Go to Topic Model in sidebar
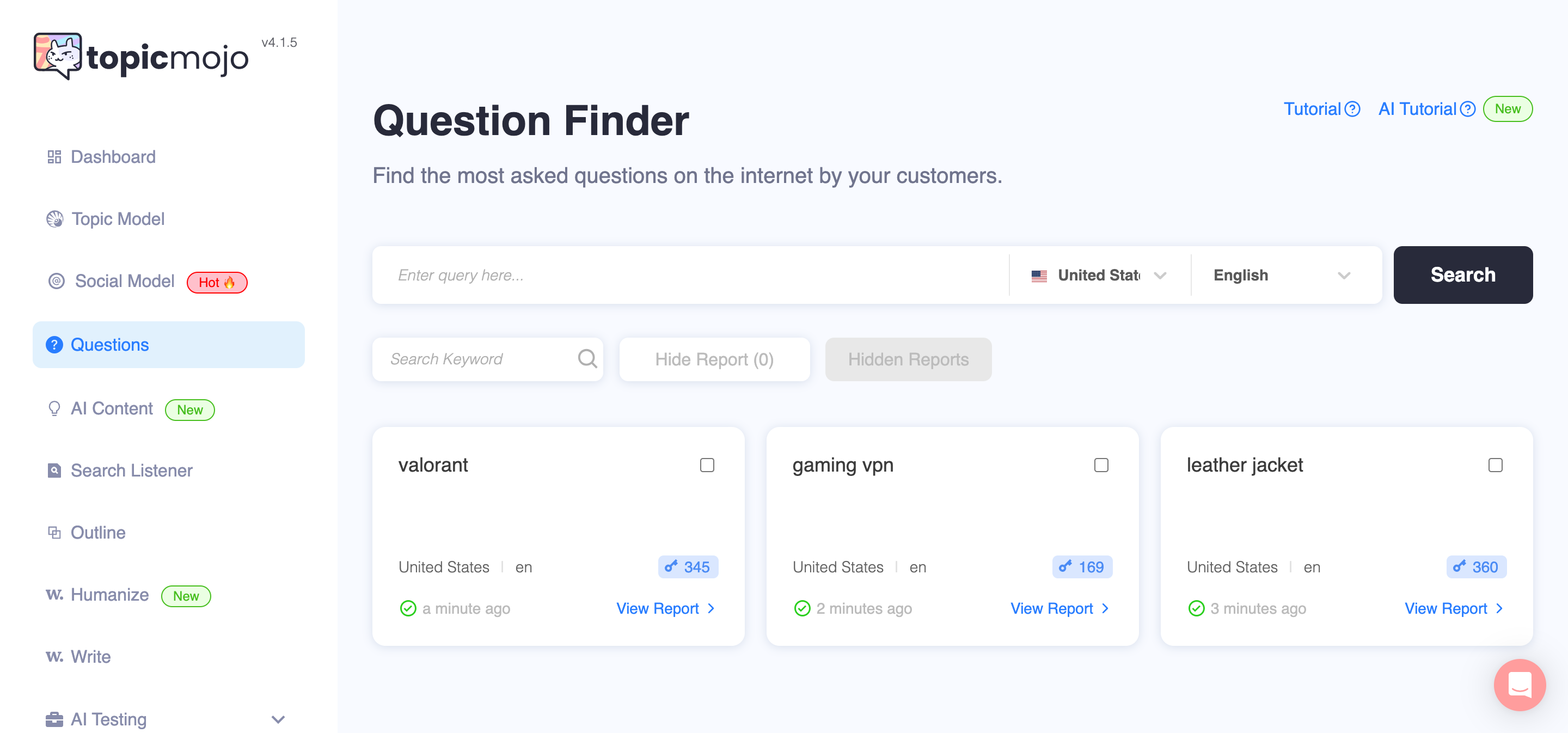The image size is (1568, 733). pos(118,219)
